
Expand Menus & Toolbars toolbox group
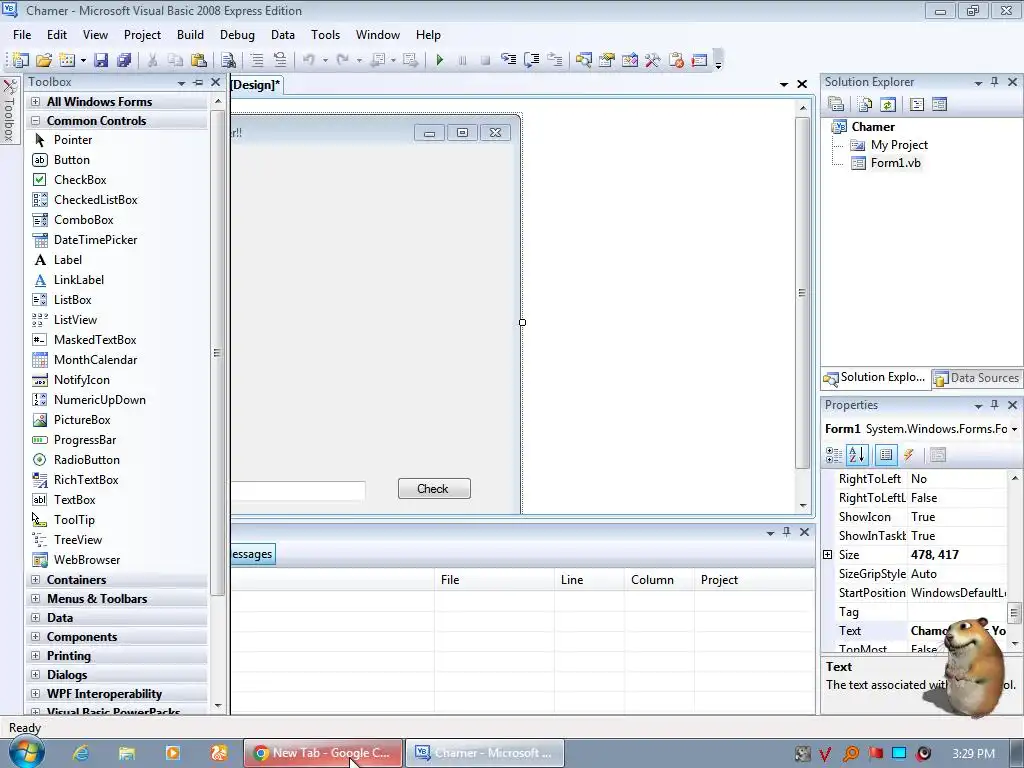point(35,599)
